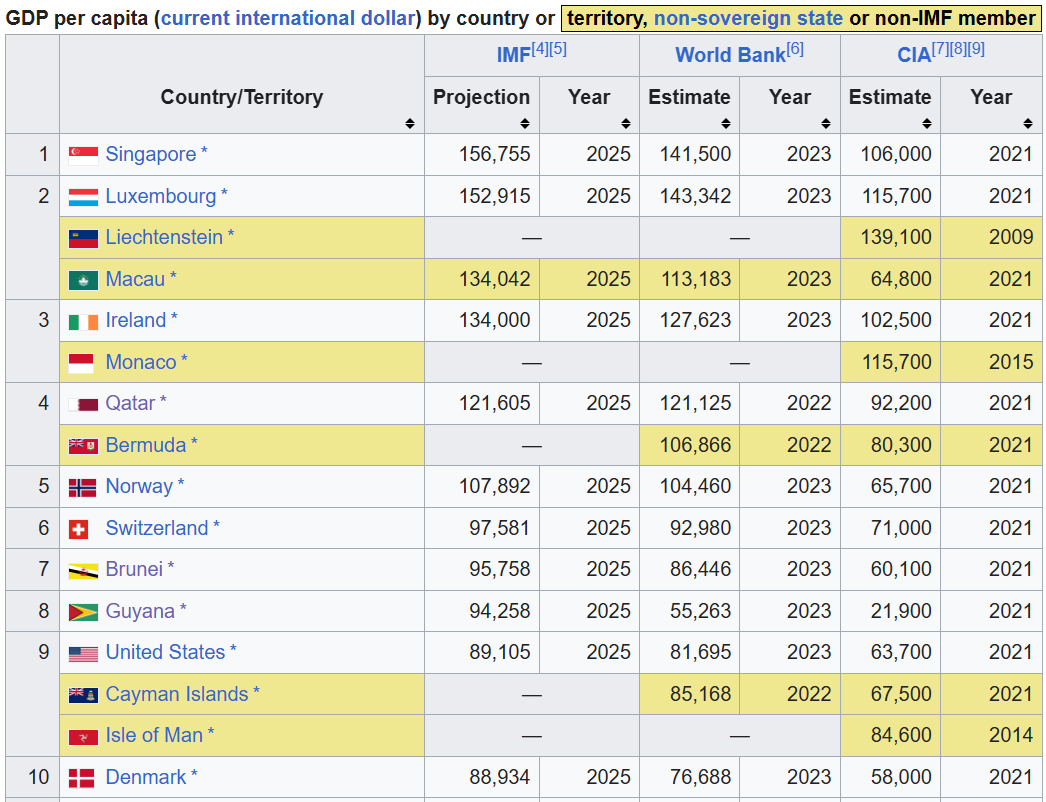1046x802 pixels.
Task: Open the Guyana country link
Action: pos(140,611)
